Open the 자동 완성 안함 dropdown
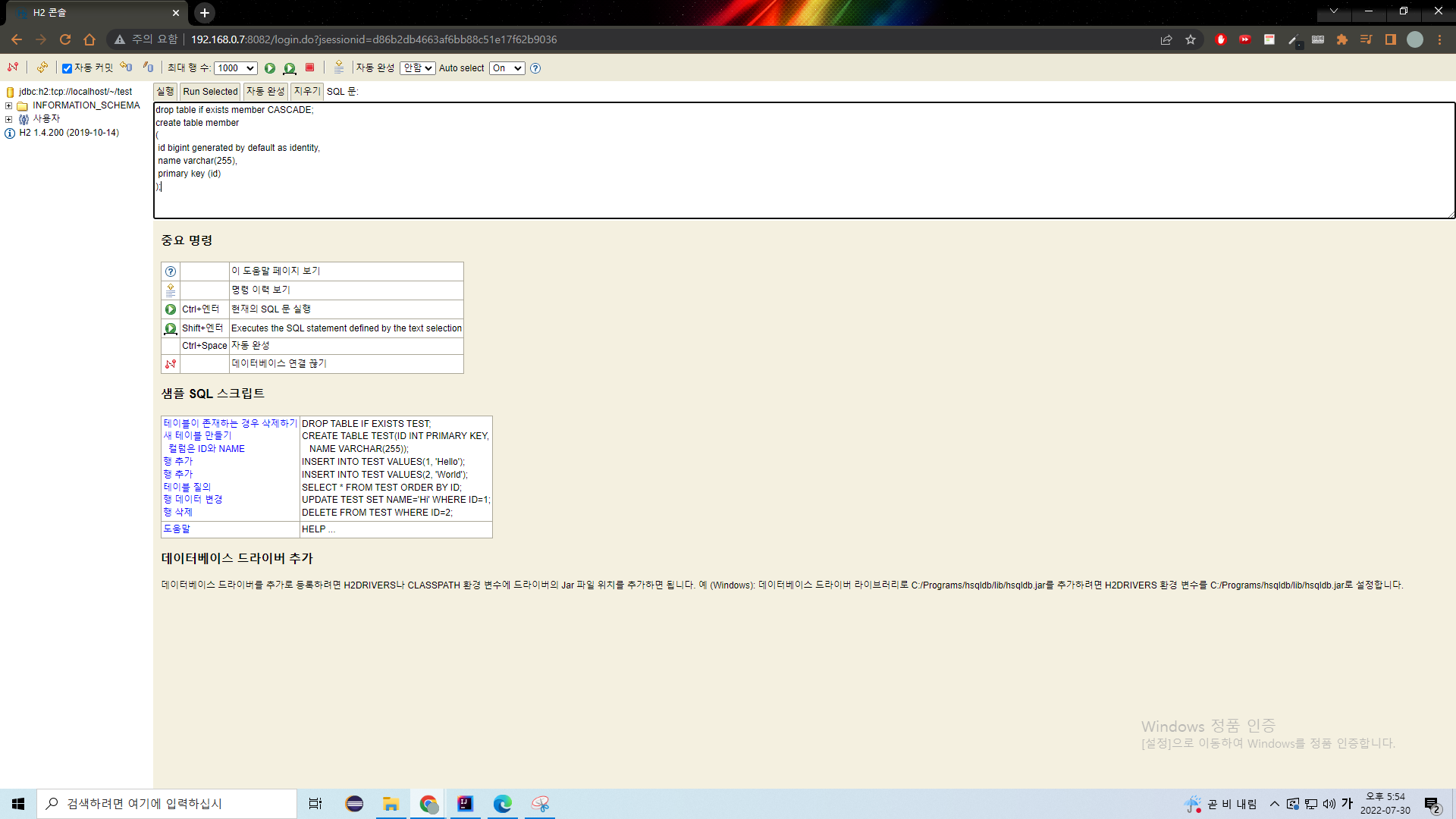This screenshot has width=1456, height=819. (417, 68)
